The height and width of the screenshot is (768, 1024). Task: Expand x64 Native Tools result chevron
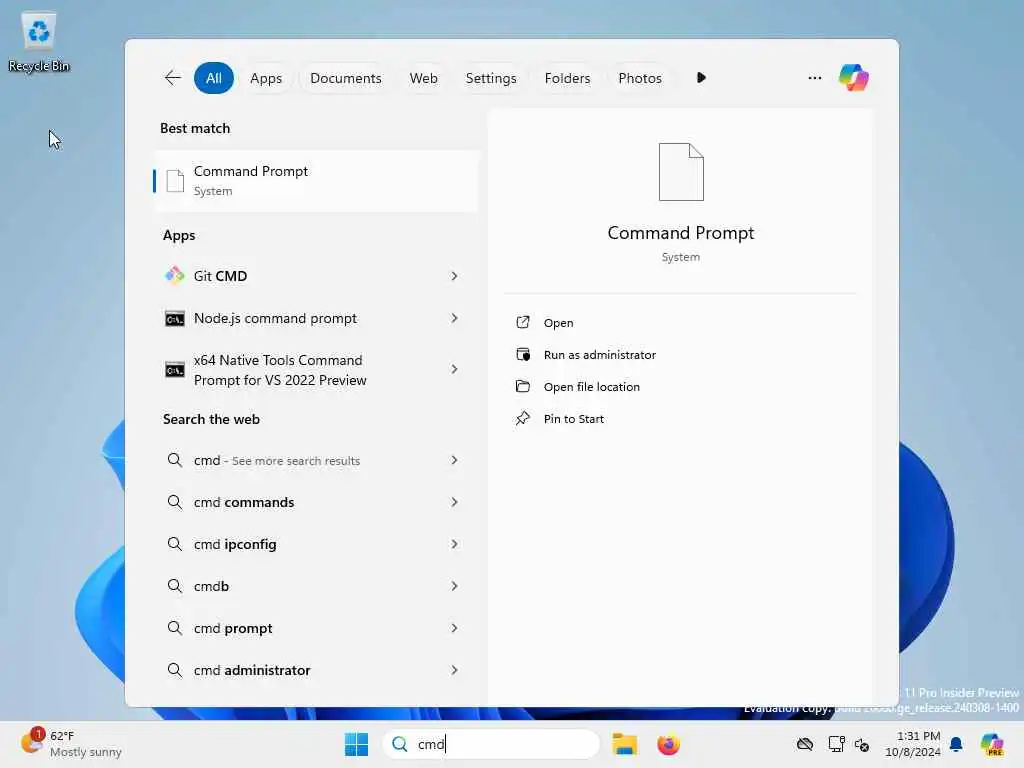click(x=454, y=369)
